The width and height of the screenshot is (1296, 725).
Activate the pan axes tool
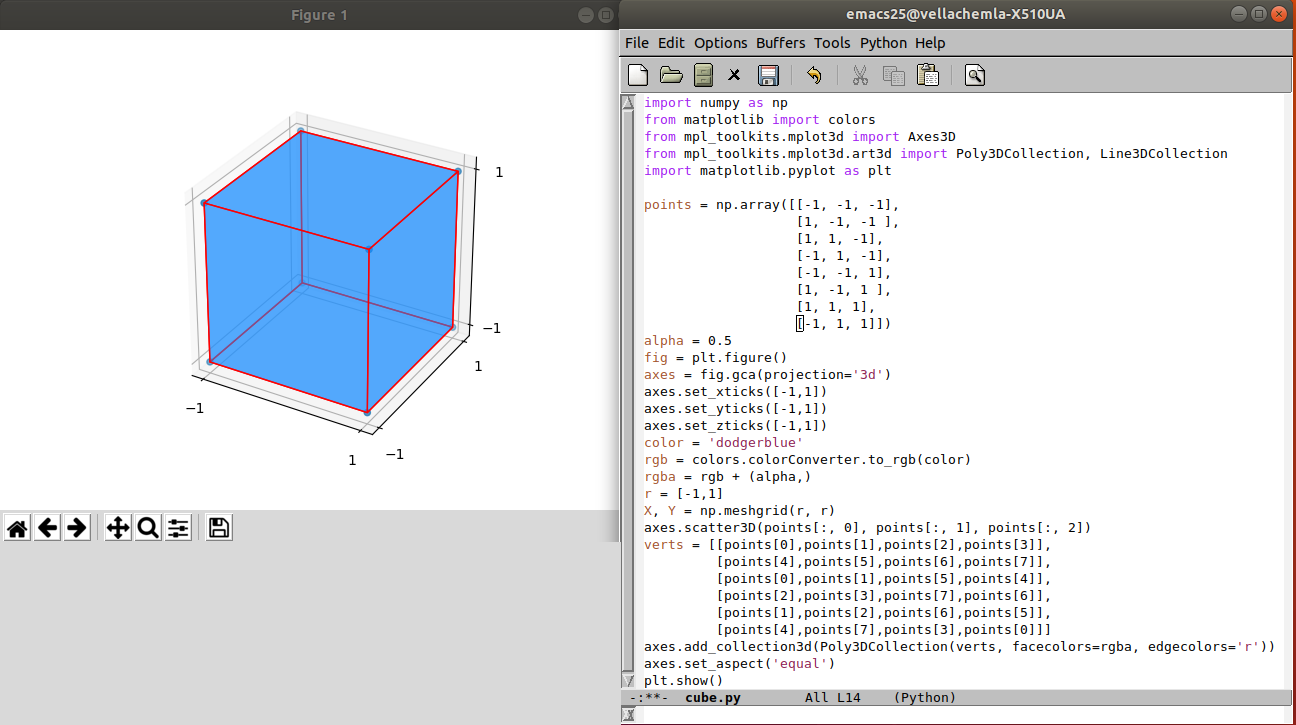click(x=118, y=528)
